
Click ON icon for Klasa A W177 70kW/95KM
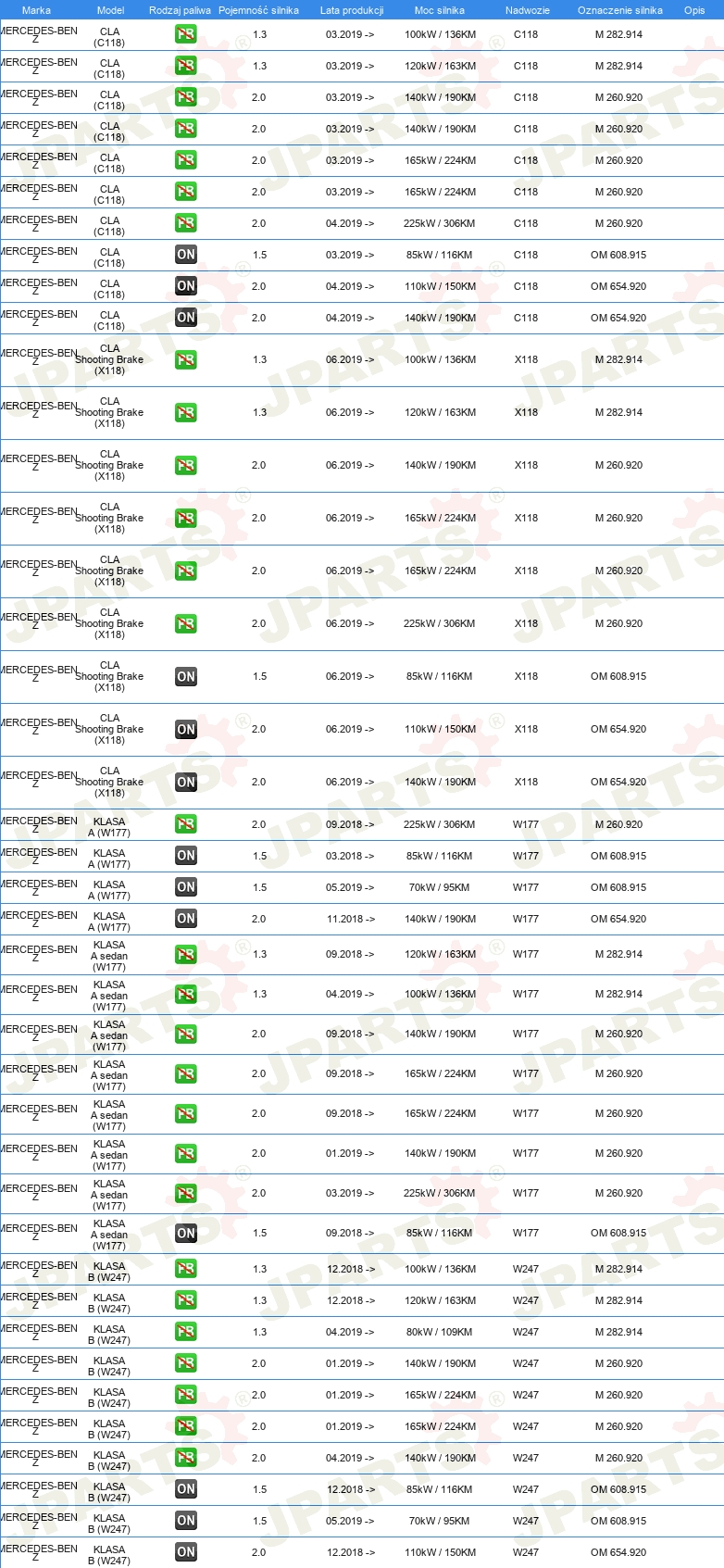tap(186, 887)
